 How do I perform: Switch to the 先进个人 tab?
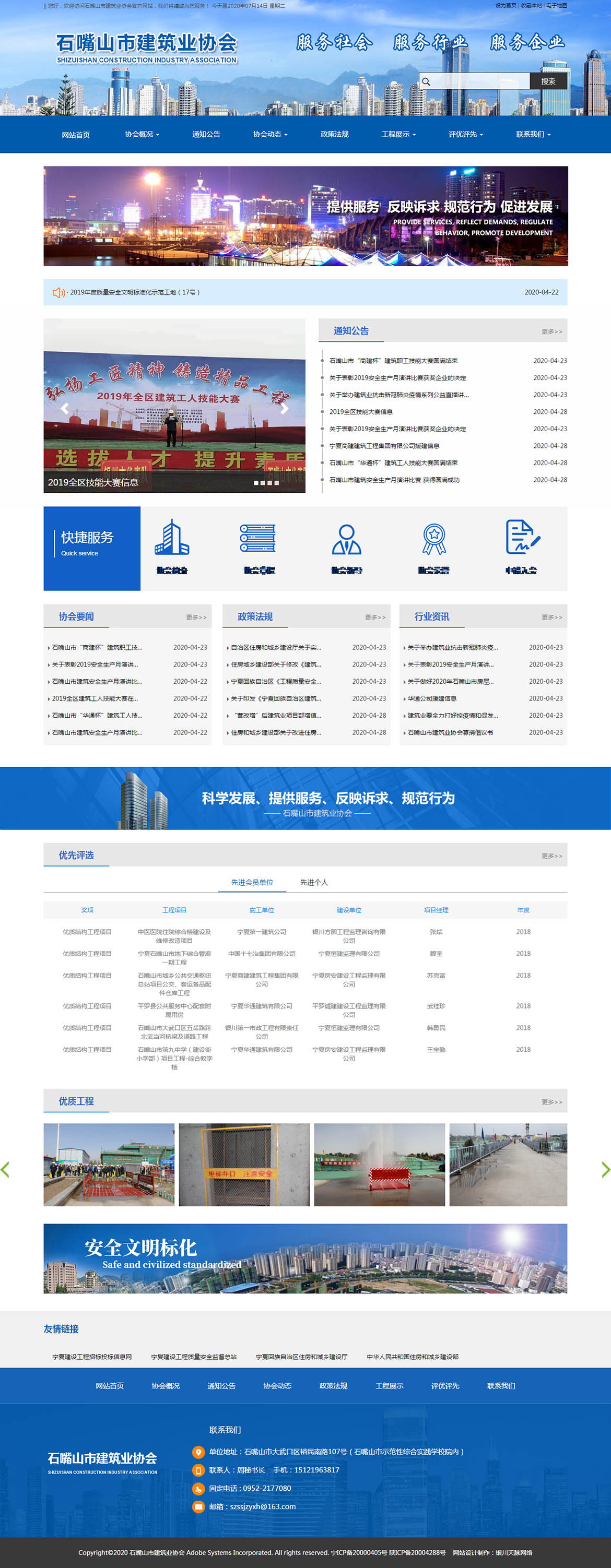pyautogui.click(x=314, y=882)
